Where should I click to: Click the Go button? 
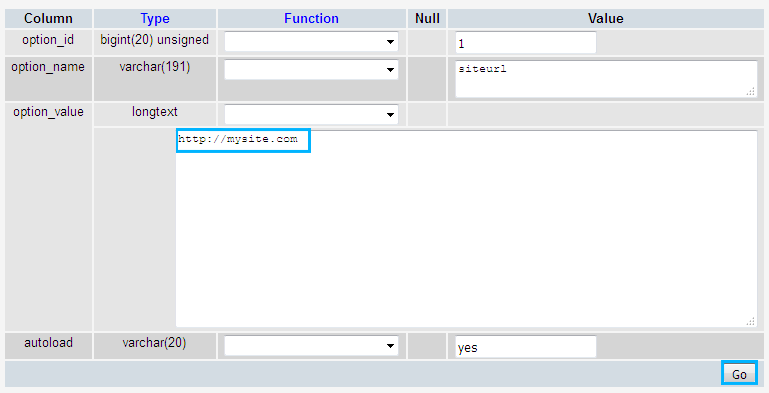click(x=739, y=374)
